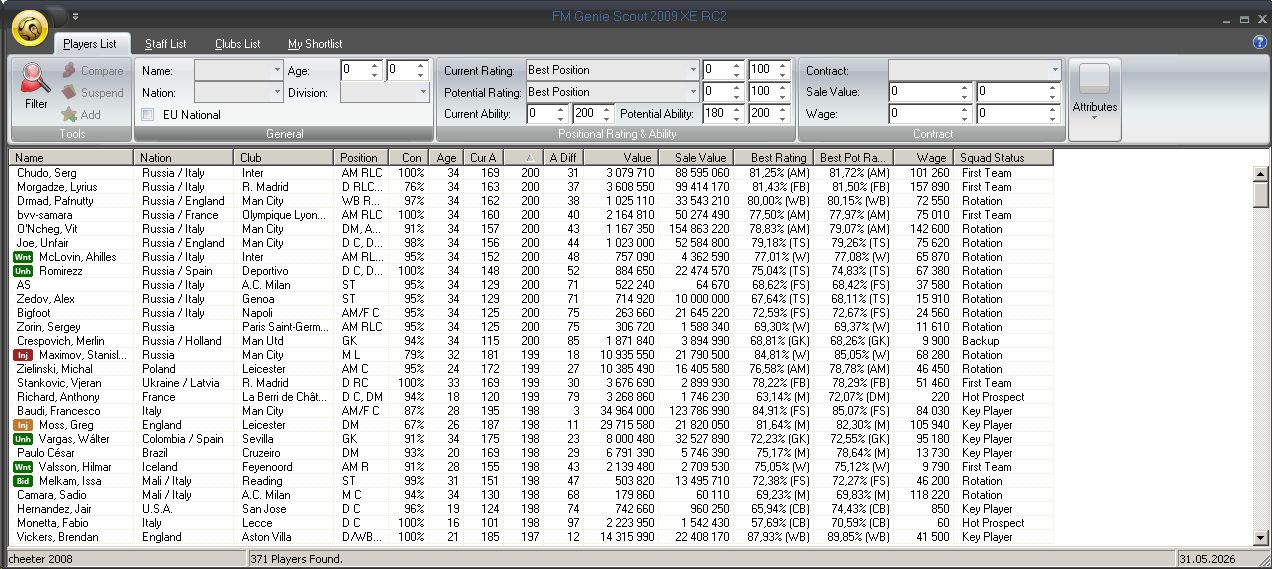Screen dimensions: 1272x569
Task: Click the Bid badge beside Melkam, Issa
Action: click(x=23, y=481)
